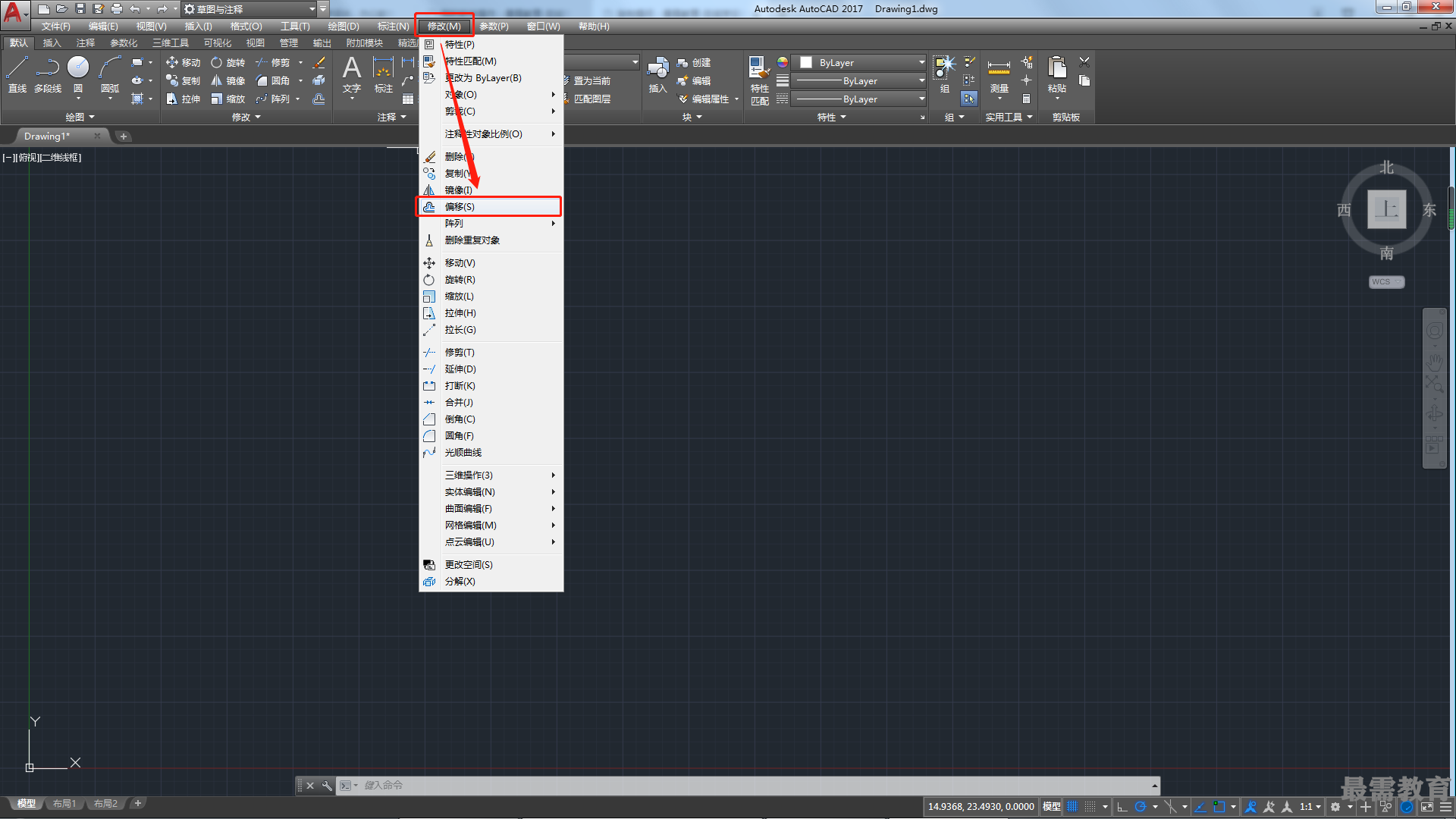Expand the Modify (修改) ribbon panel
The width and height of the screenshot is (1456, 819).
click(x=246, y=117)
